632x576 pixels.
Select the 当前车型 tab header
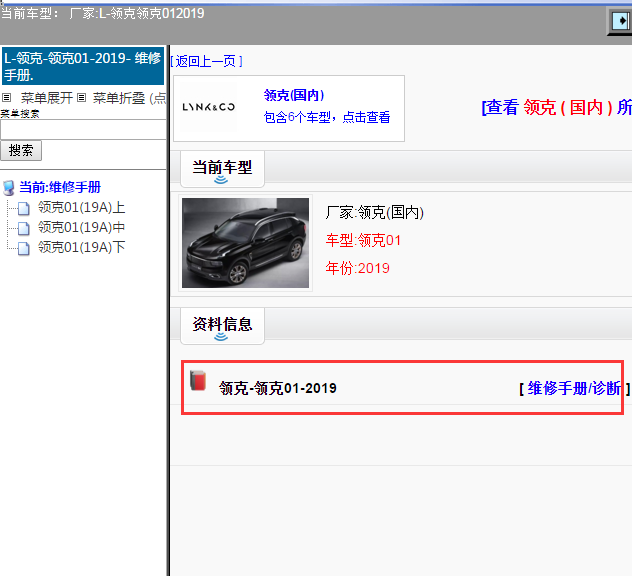click(222, 168)
